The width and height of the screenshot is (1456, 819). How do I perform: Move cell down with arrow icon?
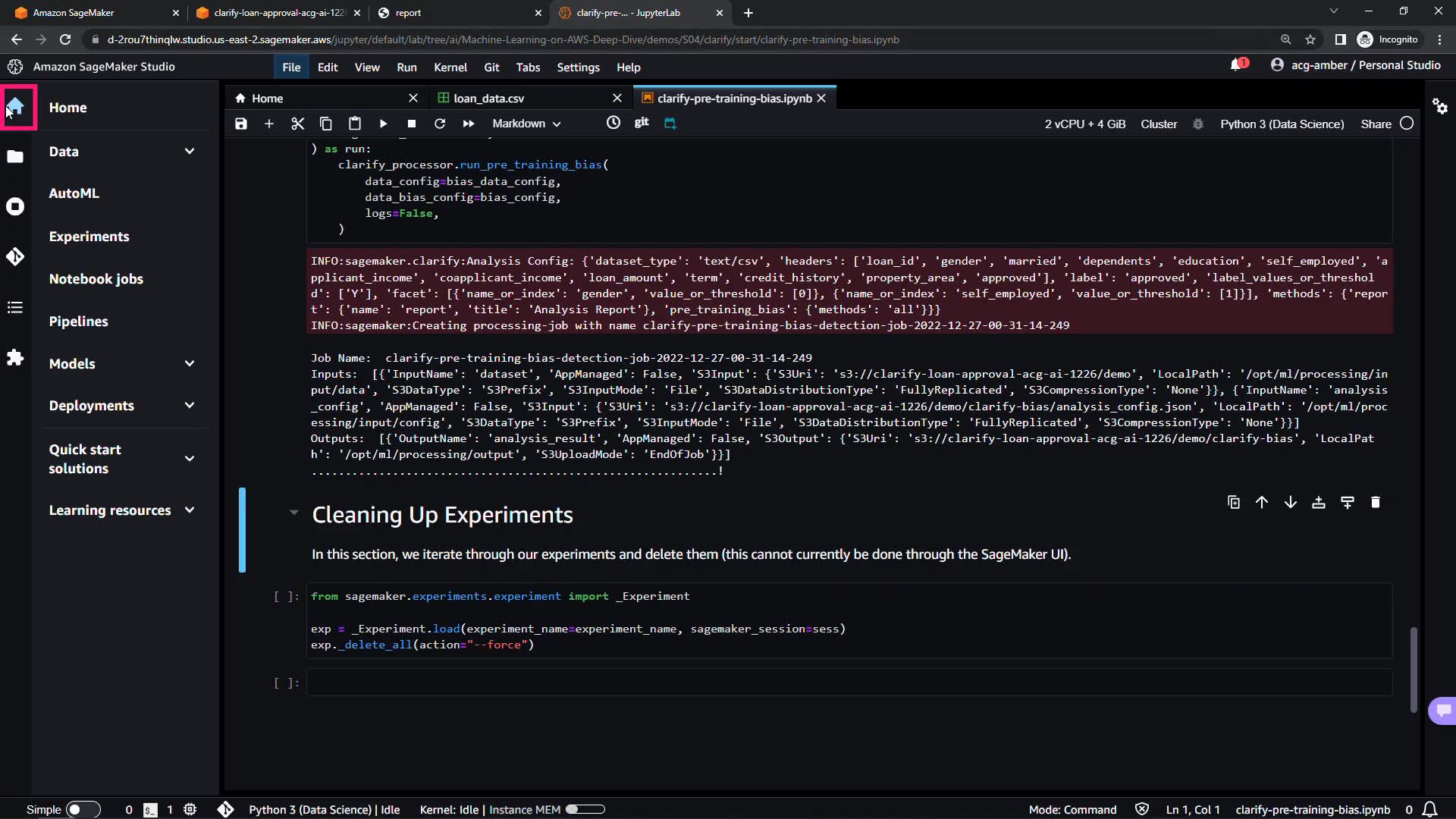tap(1290, 502)
